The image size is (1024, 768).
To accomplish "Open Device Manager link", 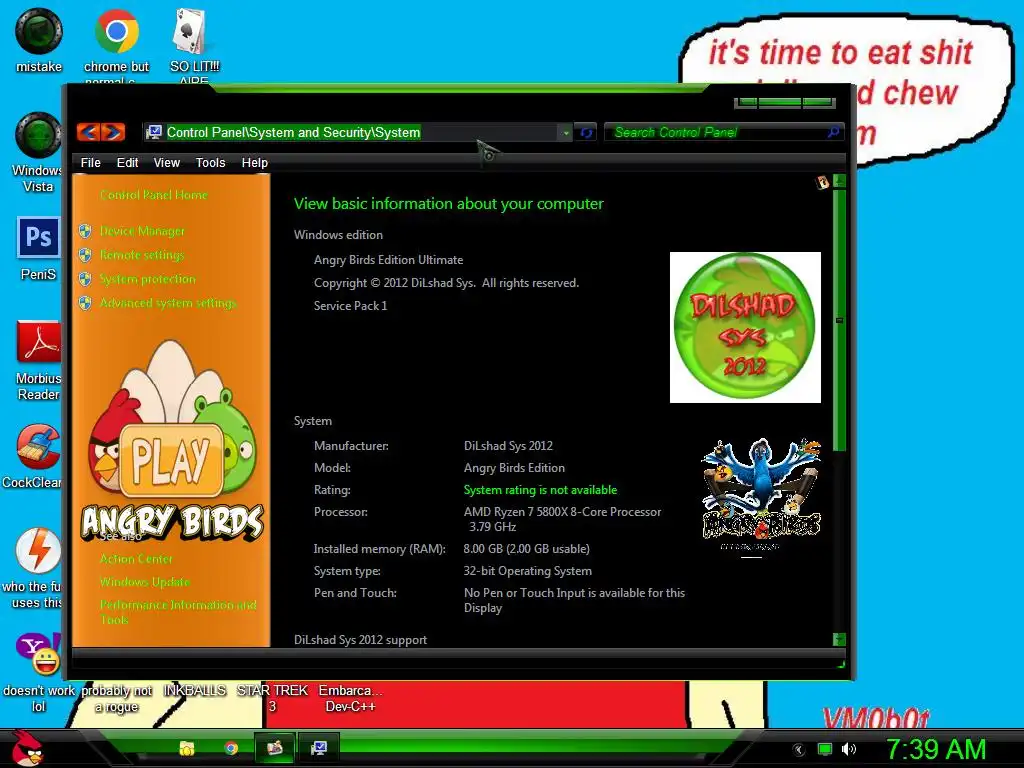I will tap(142, 231).
